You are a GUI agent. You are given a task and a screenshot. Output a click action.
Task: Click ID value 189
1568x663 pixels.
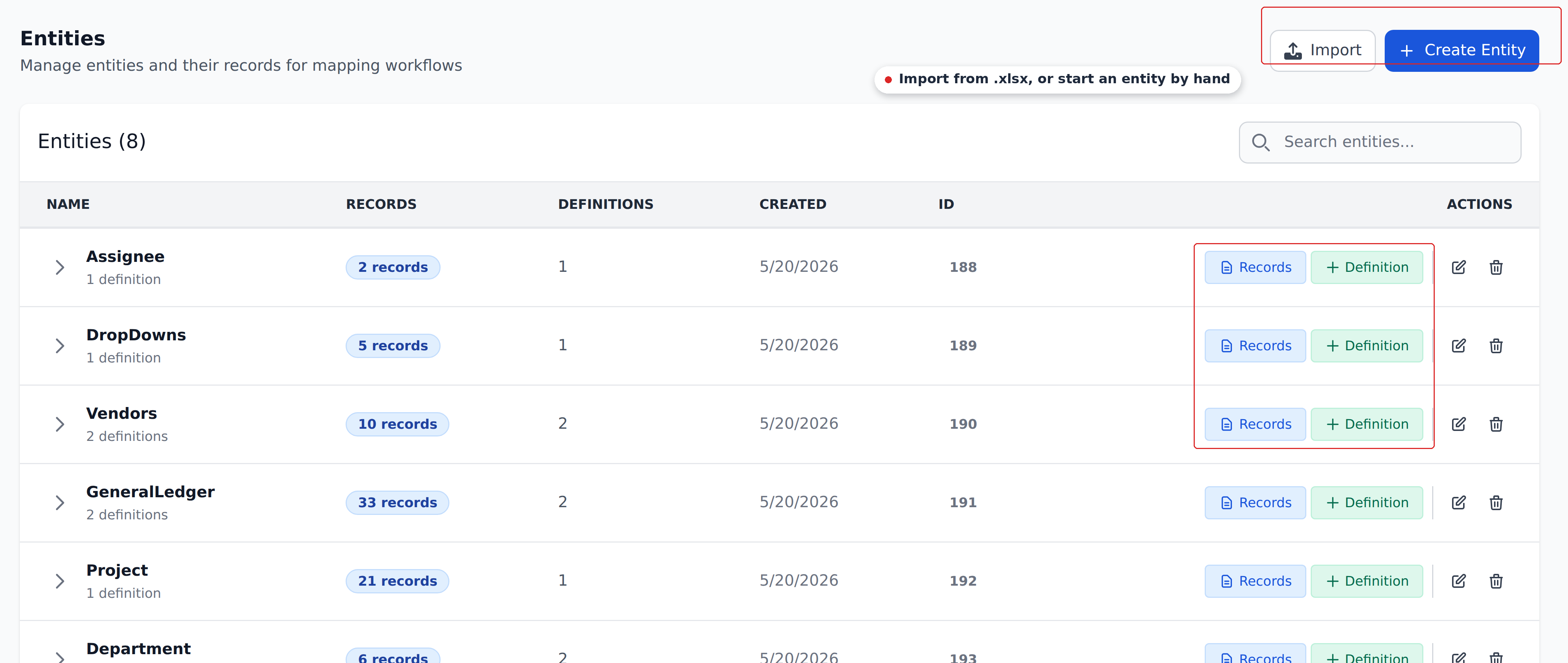[x=963, y=345]
